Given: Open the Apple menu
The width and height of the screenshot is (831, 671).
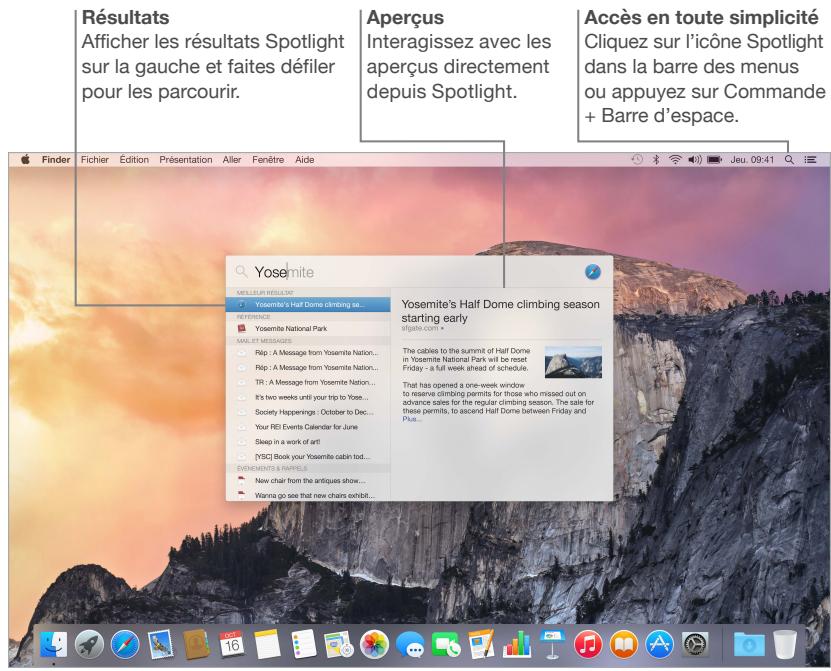Looking at the screenshot, I should click(x=25, y=160).
